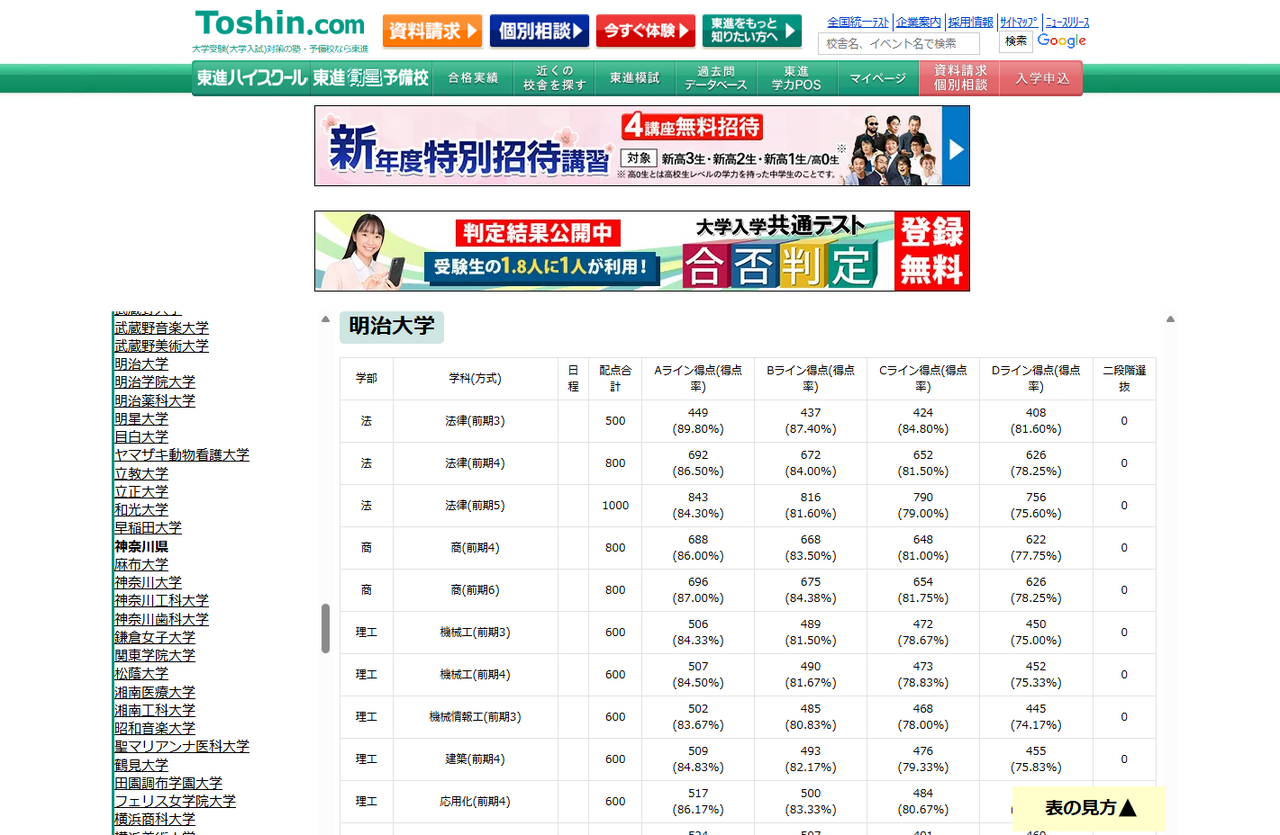Viewport: 1280px width, 835px height.
Task: Click the up arrow on the table scrollbar
Action: tap(1168, 318)
